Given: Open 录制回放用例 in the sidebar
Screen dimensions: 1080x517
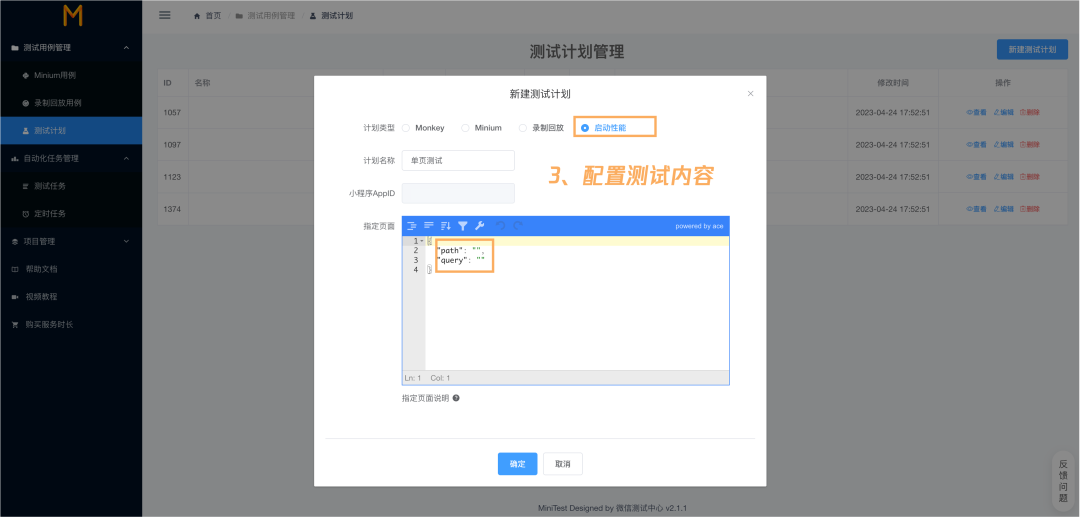Looking at the screenshot, I should click(x=71, y=103).
